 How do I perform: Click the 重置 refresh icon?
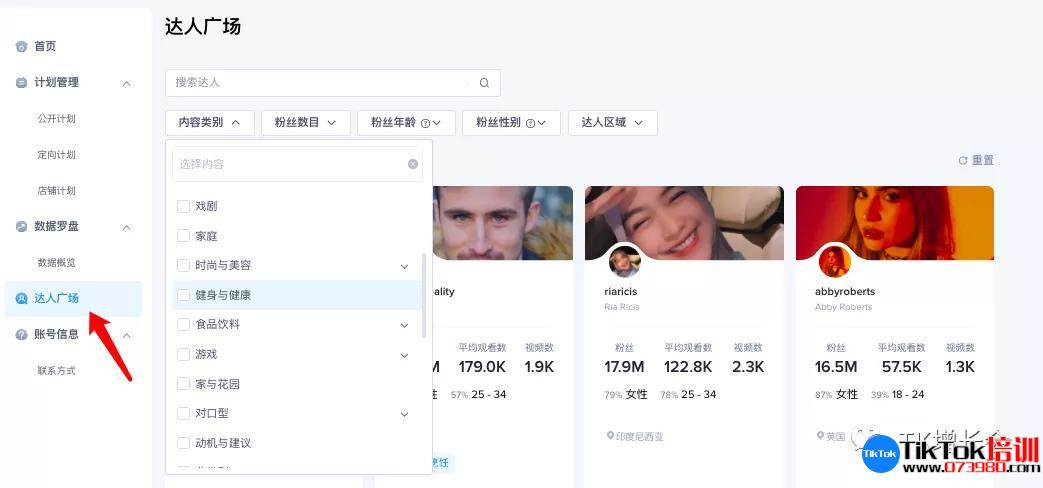coord(962,160)
